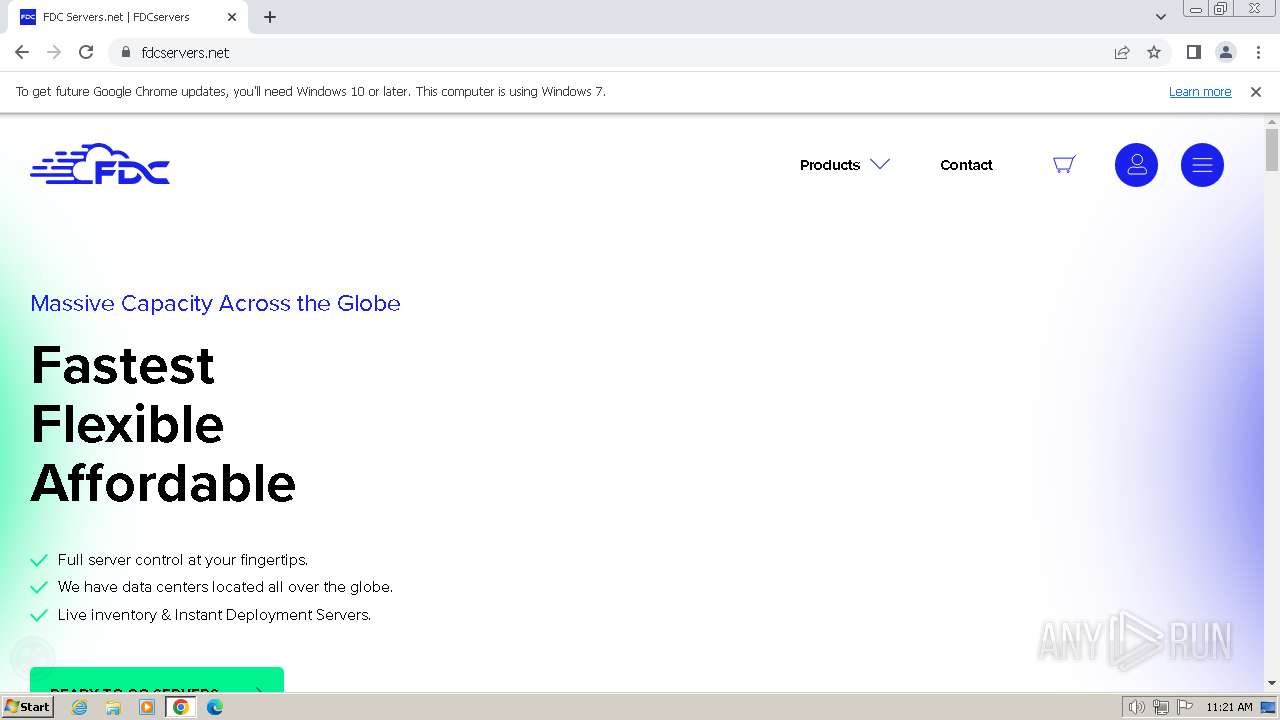
Task: Click the browser forward arrow
Action: click(x=54, y=52)
